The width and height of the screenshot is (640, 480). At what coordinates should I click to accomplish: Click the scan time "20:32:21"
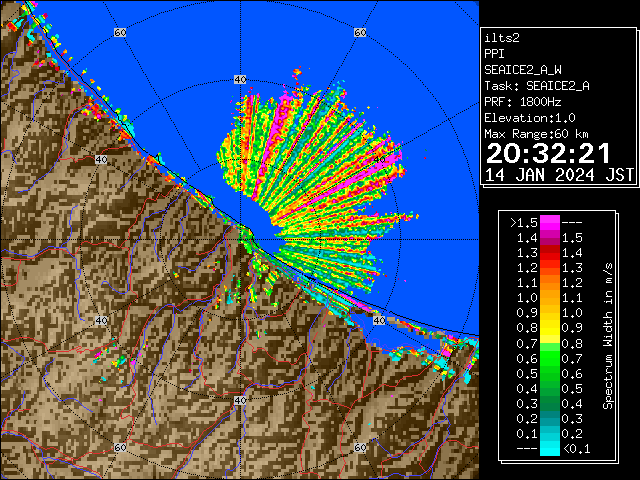pos(548,153)
